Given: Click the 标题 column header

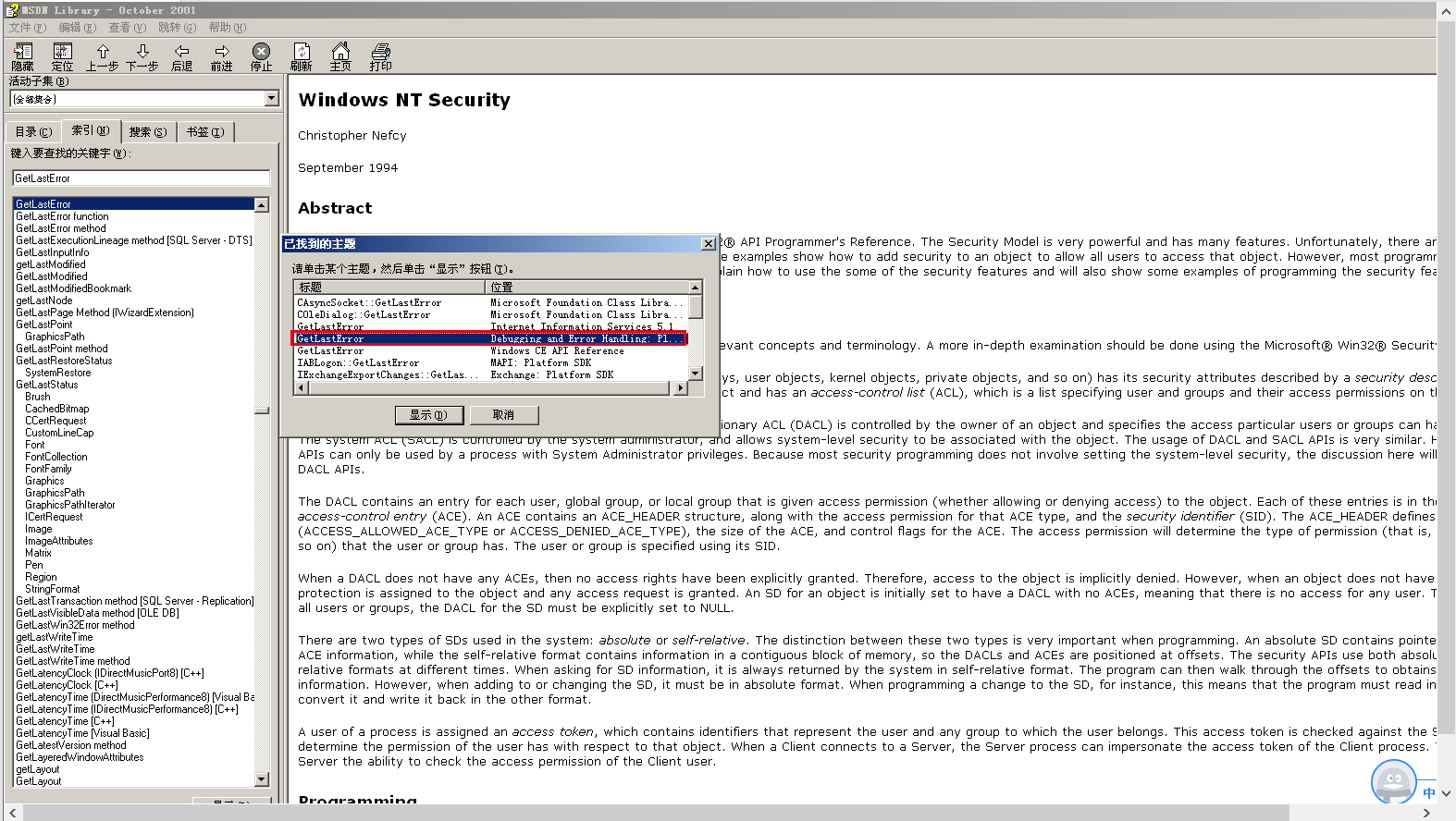Looking at the screenshot, I should tap(390, 288).
